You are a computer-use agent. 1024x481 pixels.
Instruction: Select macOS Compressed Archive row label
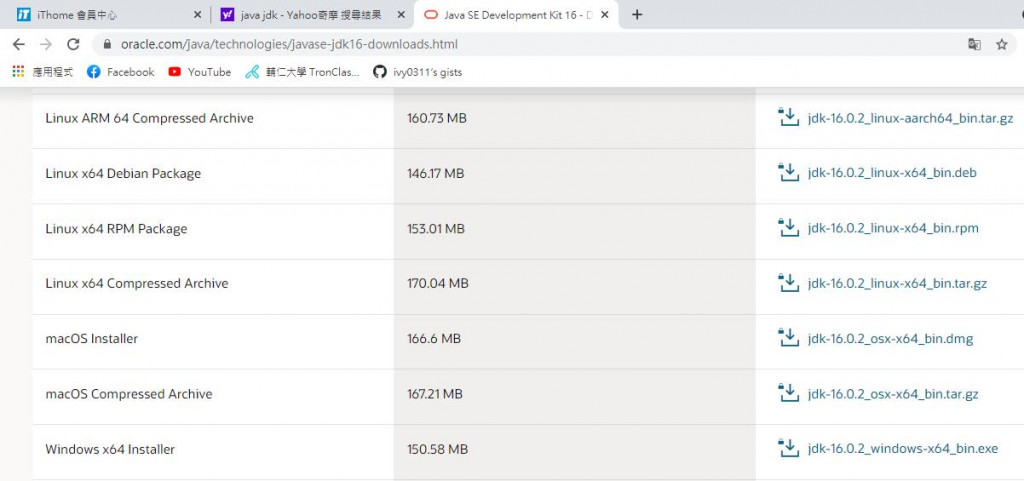coord(129,394)
